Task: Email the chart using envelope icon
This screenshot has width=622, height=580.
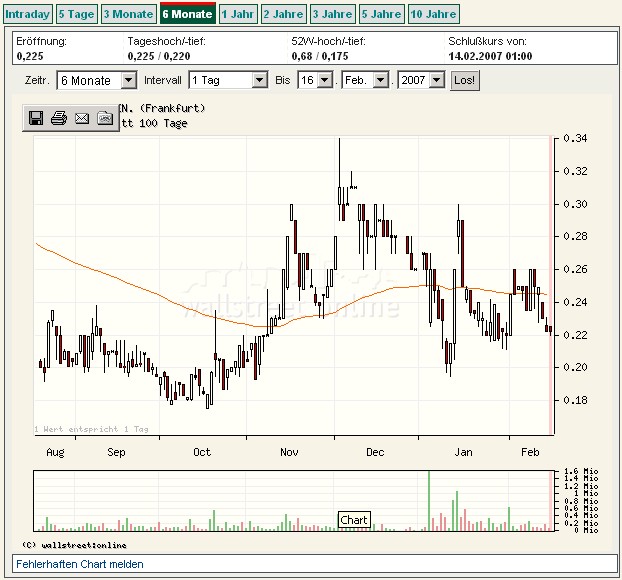Action: click(x=82, y=118)
